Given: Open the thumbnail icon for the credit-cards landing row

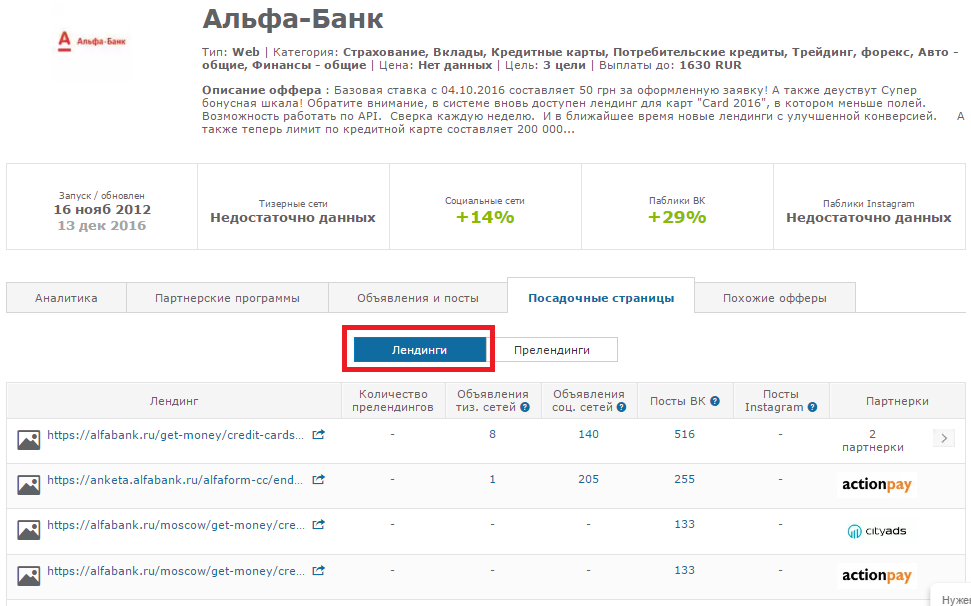Looking at the screenshot, I should coord(28,440).
